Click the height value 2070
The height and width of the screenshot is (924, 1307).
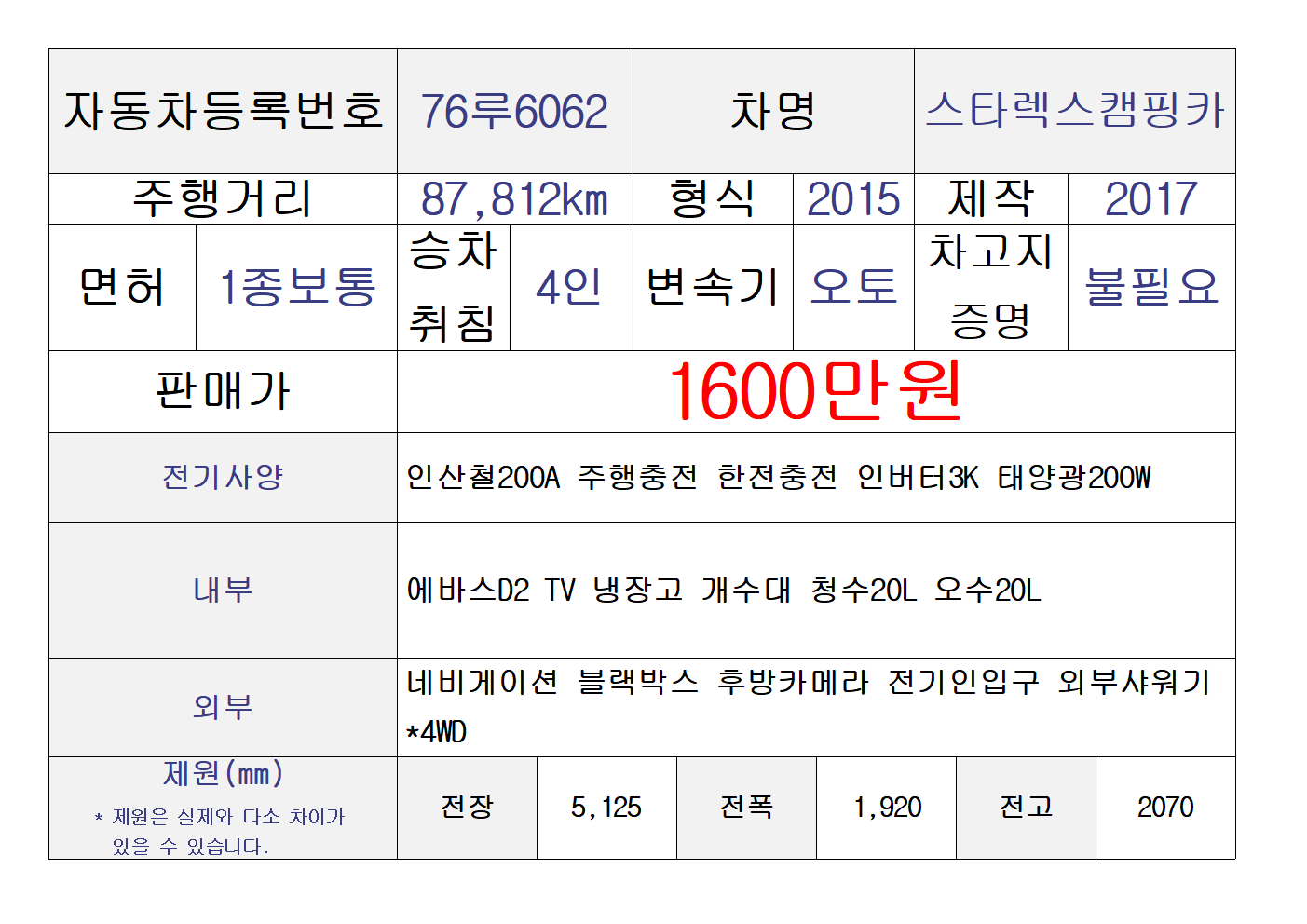[x=1164, y=808]
